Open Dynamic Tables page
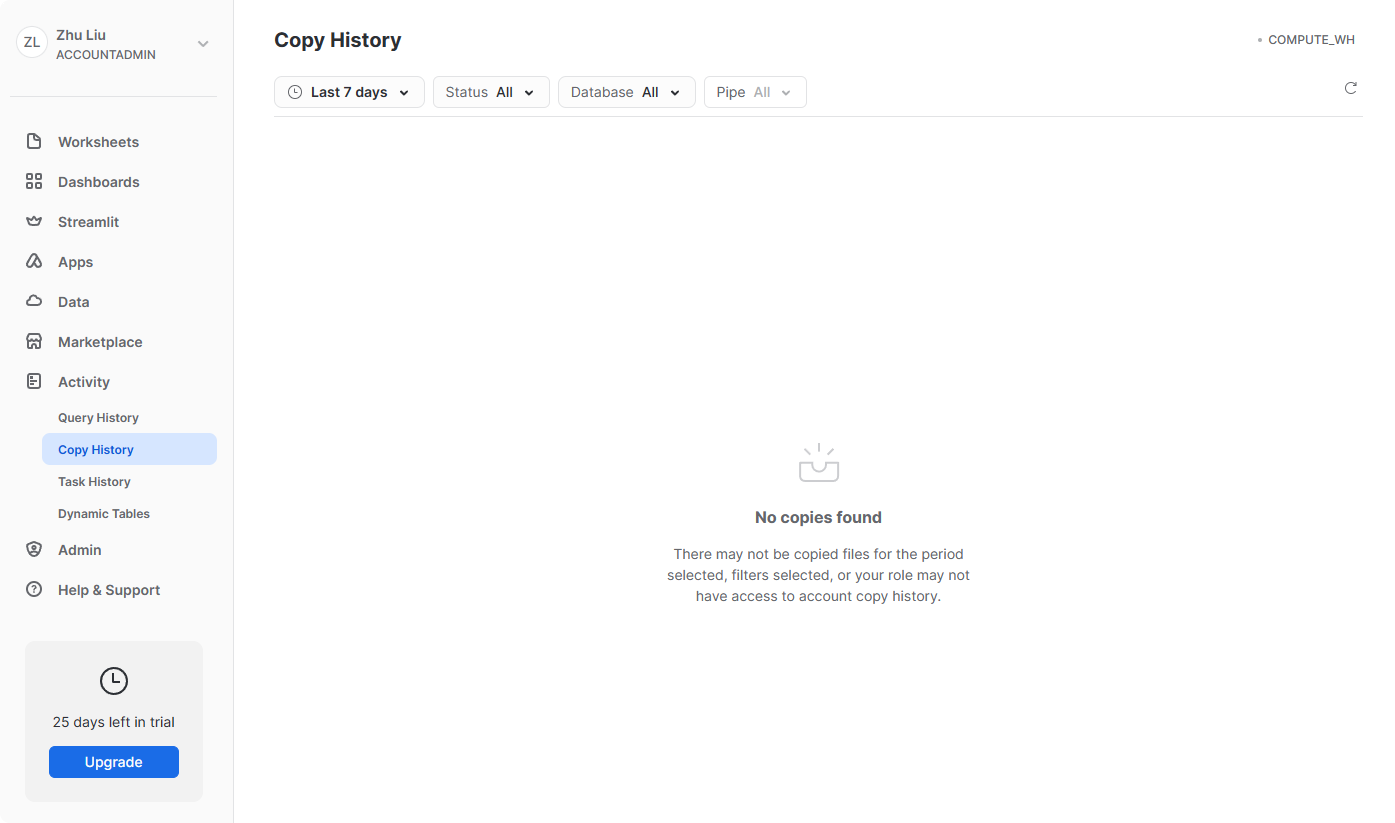Image resolution: width=1395 pixels, height=823 pixels. coord(104,514)
